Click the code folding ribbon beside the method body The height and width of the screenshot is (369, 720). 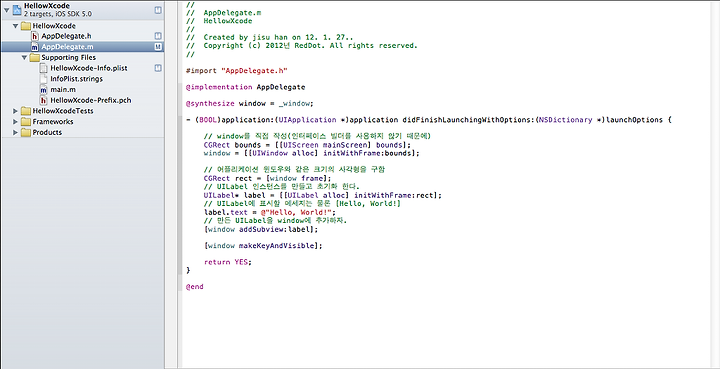pyautogui.click(x=180, y=195)
